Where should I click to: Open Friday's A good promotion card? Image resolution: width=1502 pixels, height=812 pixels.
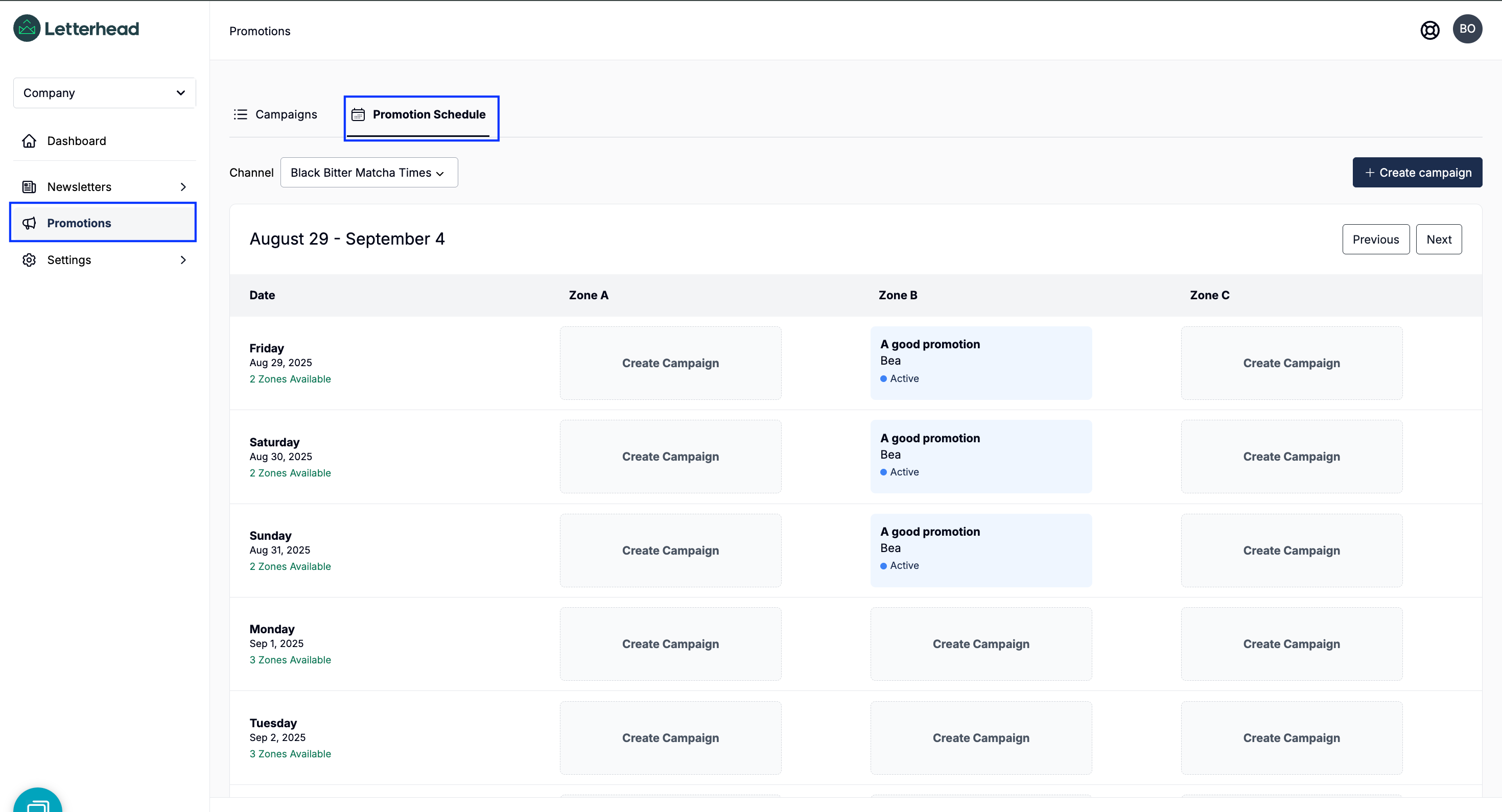(981, 363)
